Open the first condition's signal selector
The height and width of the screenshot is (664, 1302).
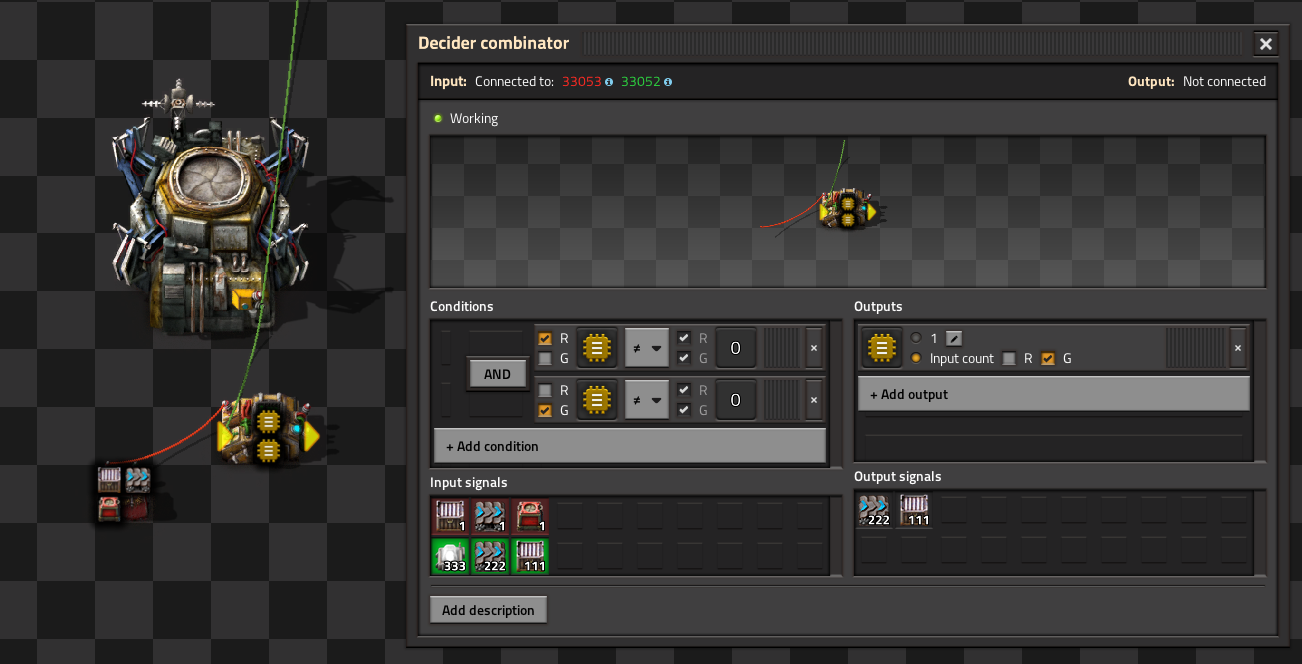point(597,347)
